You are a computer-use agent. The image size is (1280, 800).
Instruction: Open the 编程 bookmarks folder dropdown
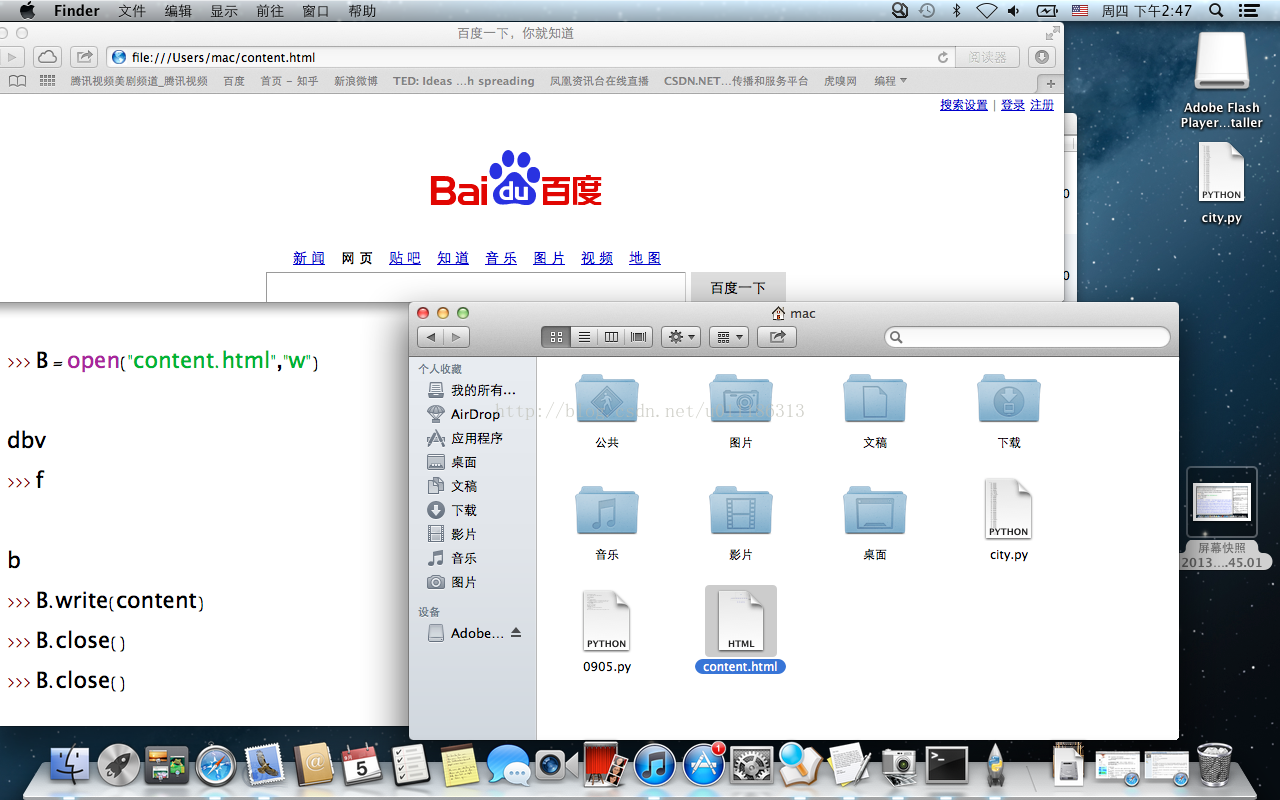(890, 81)
